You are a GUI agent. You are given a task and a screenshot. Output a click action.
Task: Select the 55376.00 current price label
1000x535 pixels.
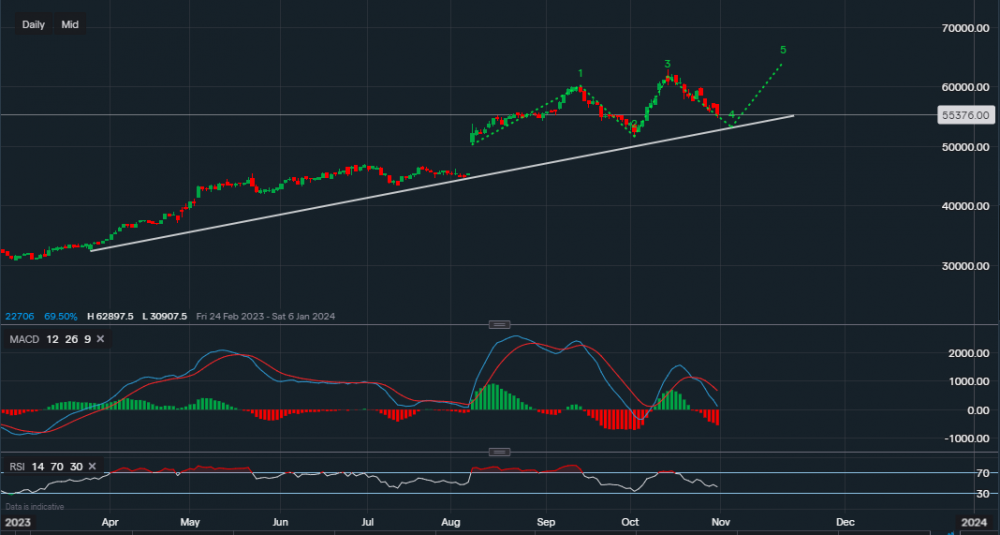tap(966, 116)
